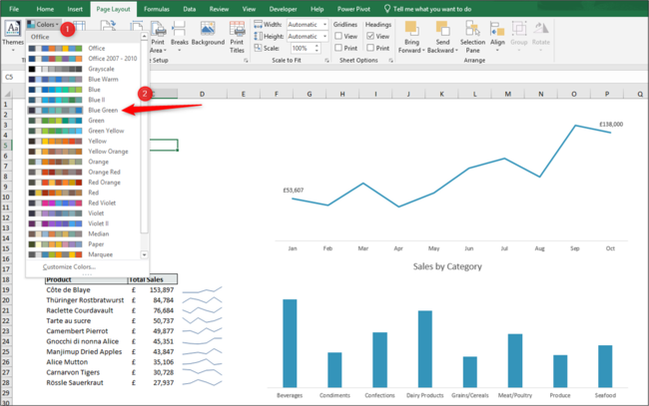
Task: Select the Blue Green color palette
Action: click(x=103, y=110)
